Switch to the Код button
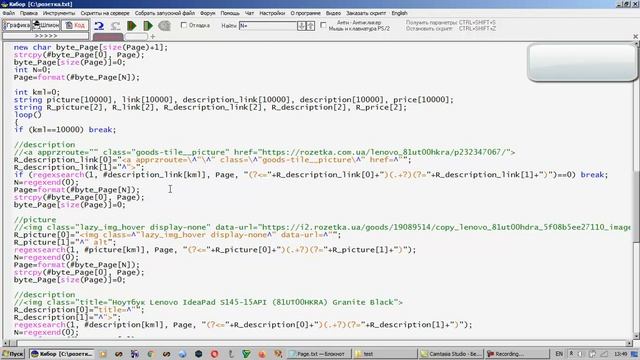 pos(75,25)
